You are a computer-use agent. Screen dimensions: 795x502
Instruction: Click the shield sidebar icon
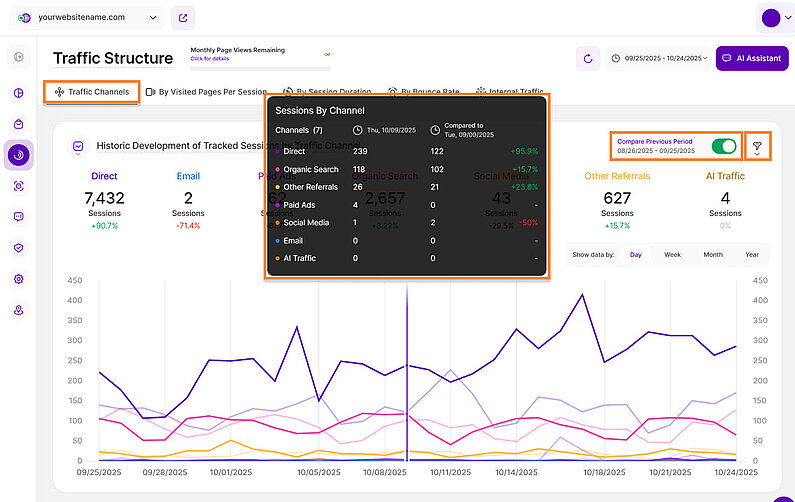19,247
